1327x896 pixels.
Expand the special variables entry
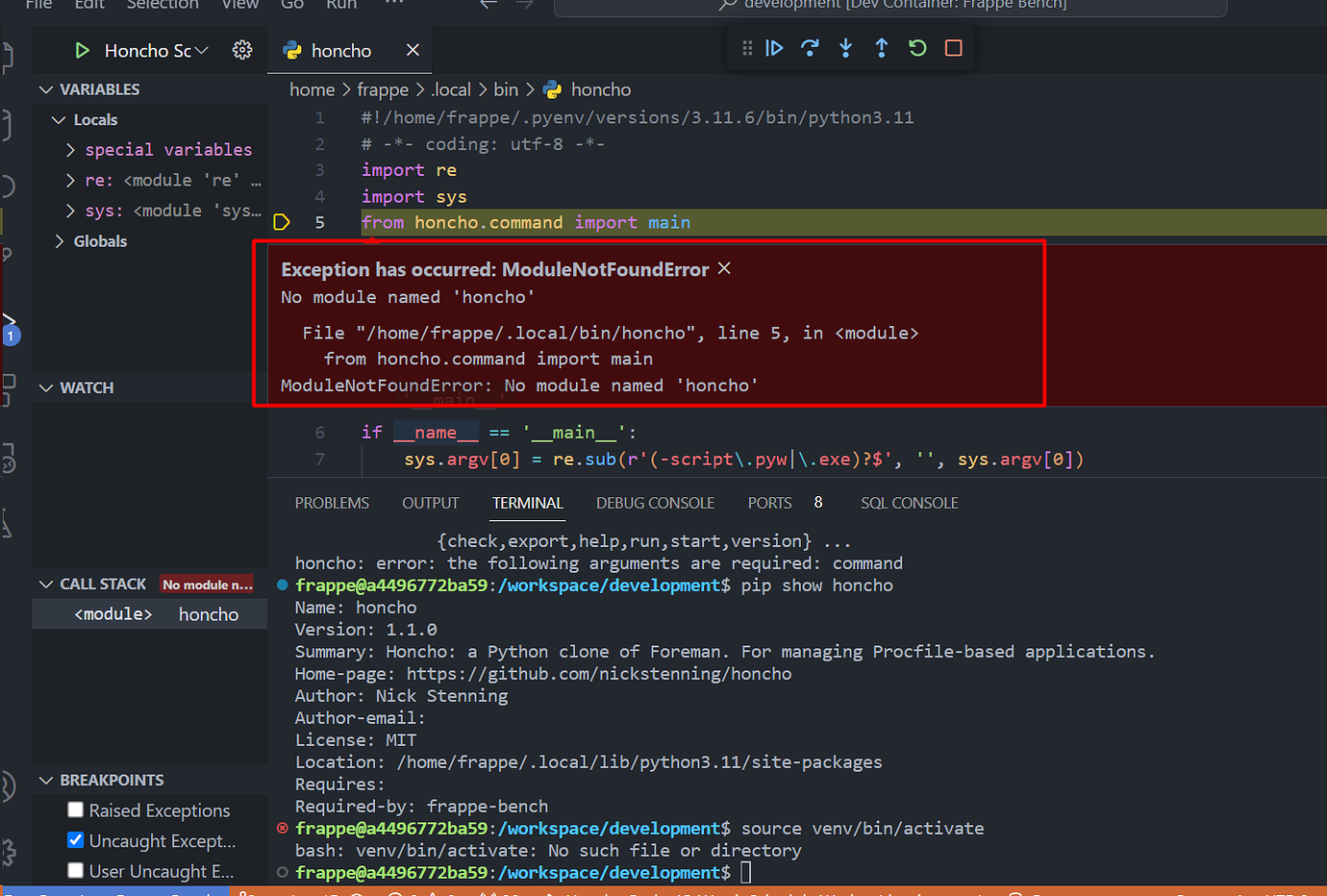tap(69, 149)
